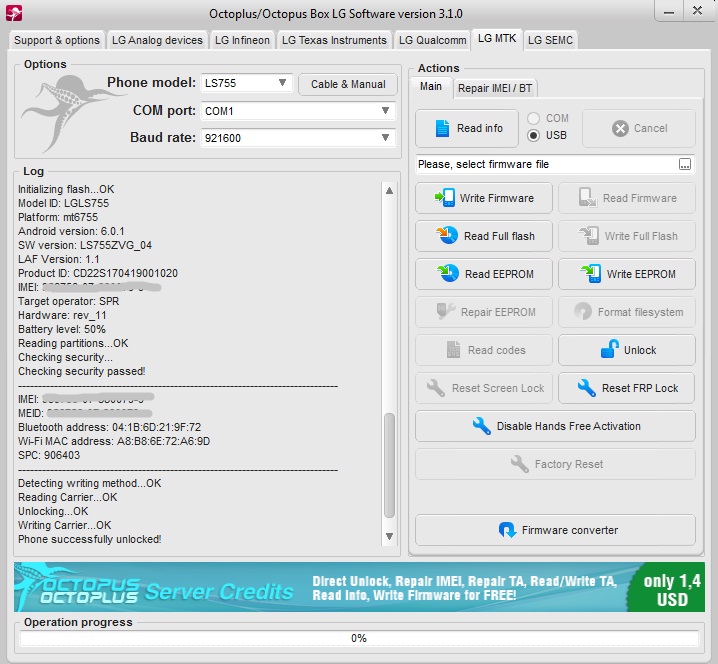This screenshot has height=664, width=718.
Task: Select the Main actions tab
Action: 431,87
